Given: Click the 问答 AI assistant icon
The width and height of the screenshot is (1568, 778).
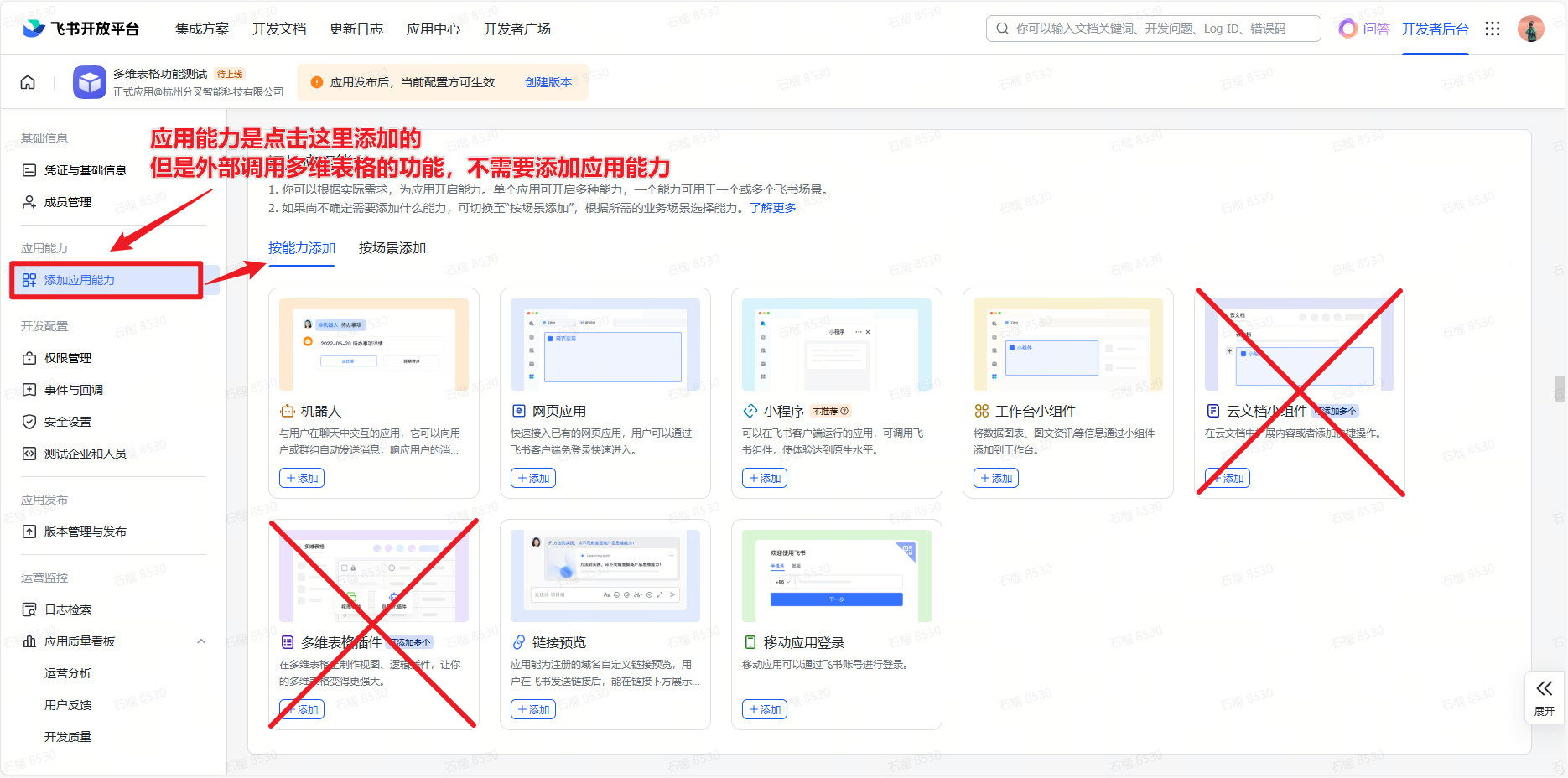Looking at the screenshot, I should coord(1347,29).
